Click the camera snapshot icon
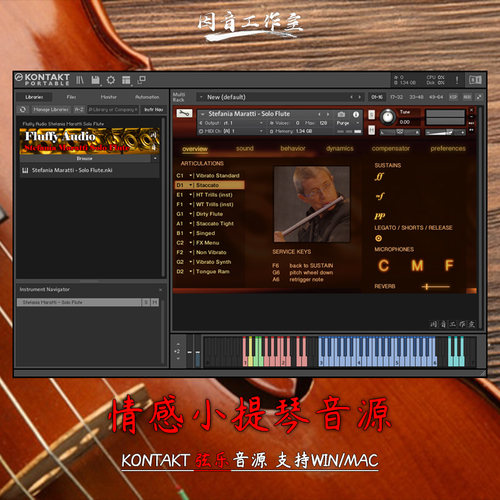This screenshot has height=500, width=500. [341, 114]
